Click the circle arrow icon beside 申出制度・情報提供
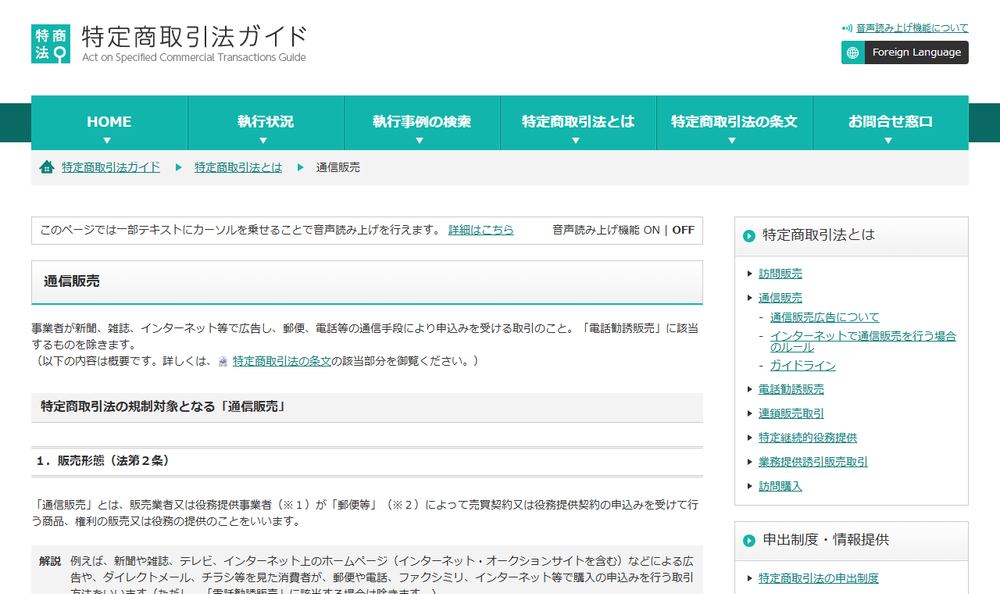This screenshot has height=594, width=1000. pyautogui.click(x=749, y=540)
